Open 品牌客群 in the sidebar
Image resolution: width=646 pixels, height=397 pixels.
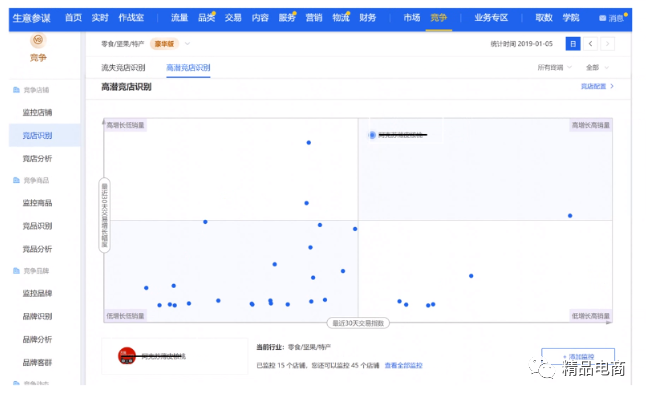point(37,362)
